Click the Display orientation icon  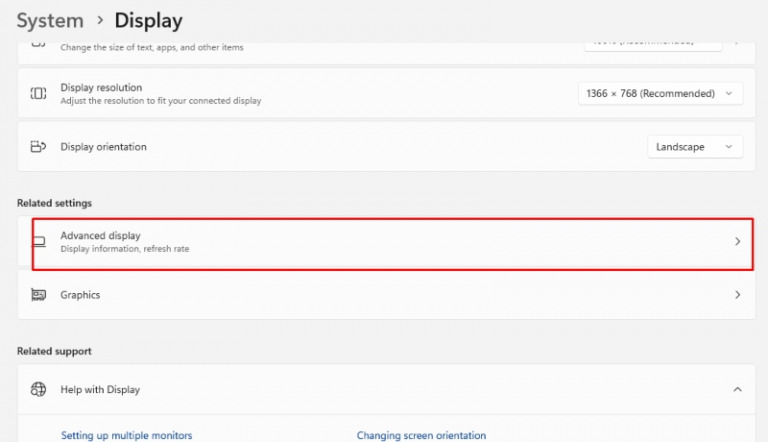point(38,147)
